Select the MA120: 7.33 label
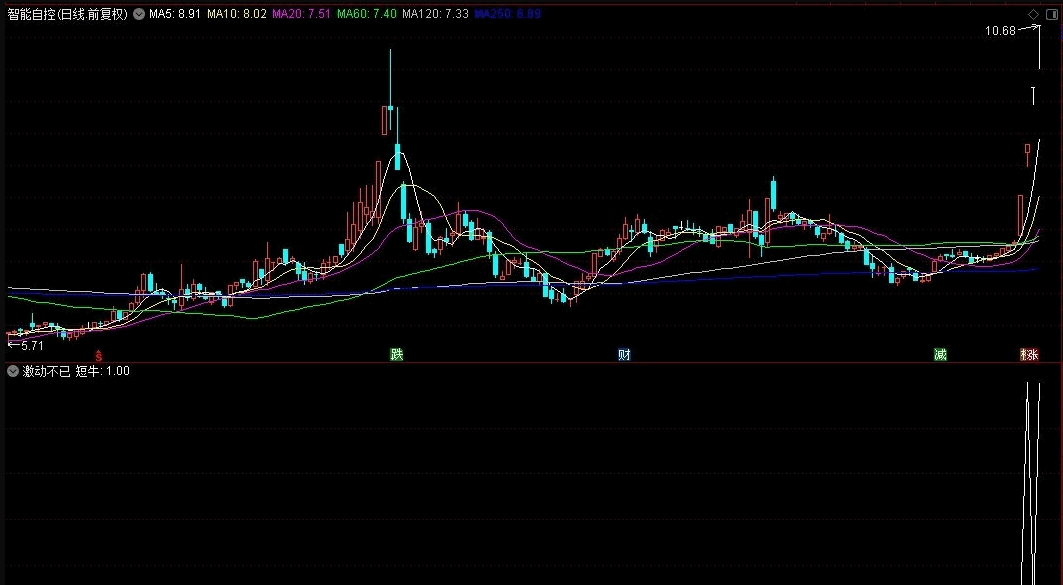Screen dimensions: 1063x585 click(x=435, y=14)
